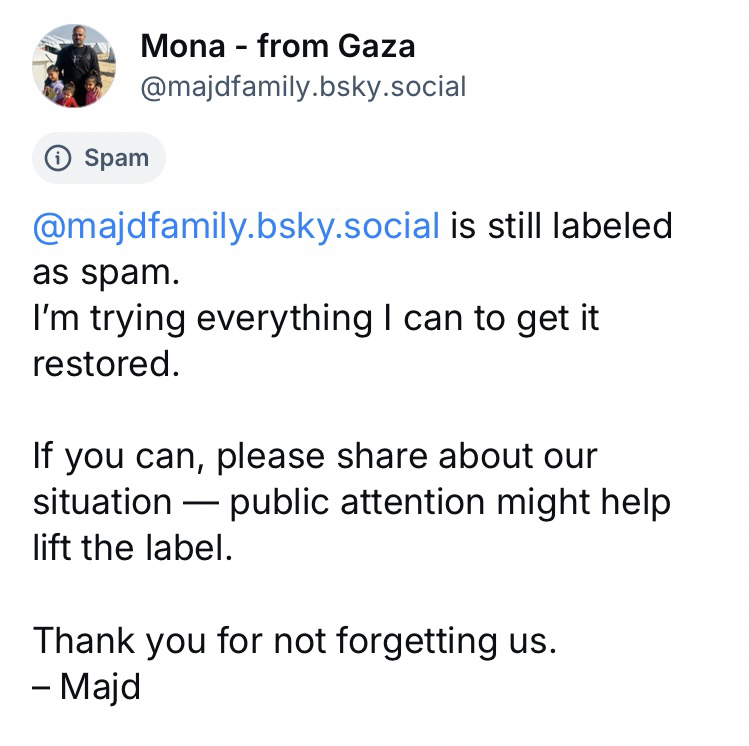Open the Mona profile avatar photo
The image size is (749, 746).
(x=74, y=66)
